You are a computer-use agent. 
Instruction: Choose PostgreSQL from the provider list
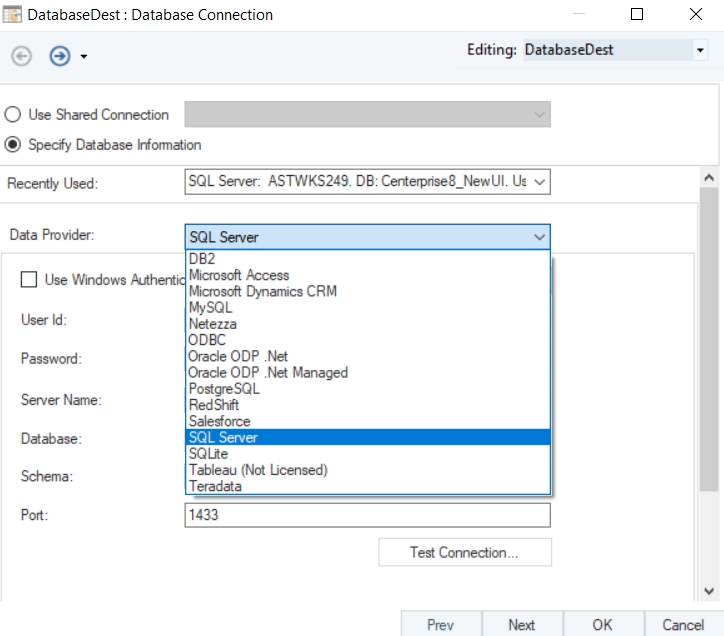(224, 389)
